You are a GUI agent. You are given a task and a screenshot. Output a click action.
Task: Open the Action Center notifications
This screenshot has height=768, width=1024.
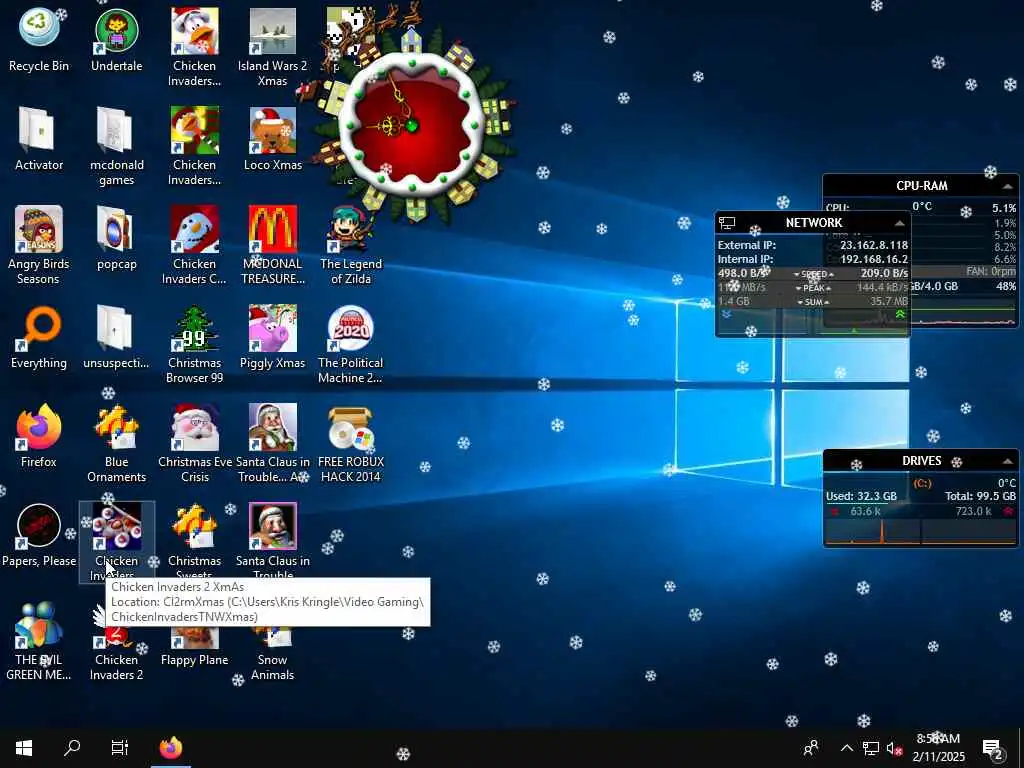coord(993,748)
